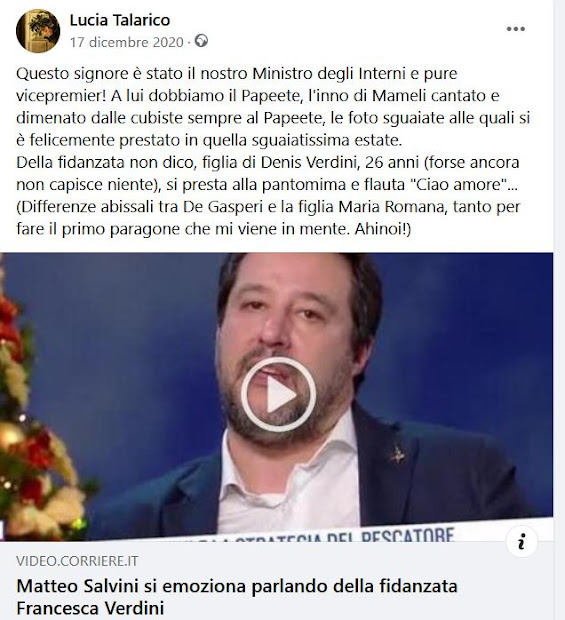Open the 17 dicembre 2020 timestamp
Screen dimensions: 565x620
[x=127, y=42]
